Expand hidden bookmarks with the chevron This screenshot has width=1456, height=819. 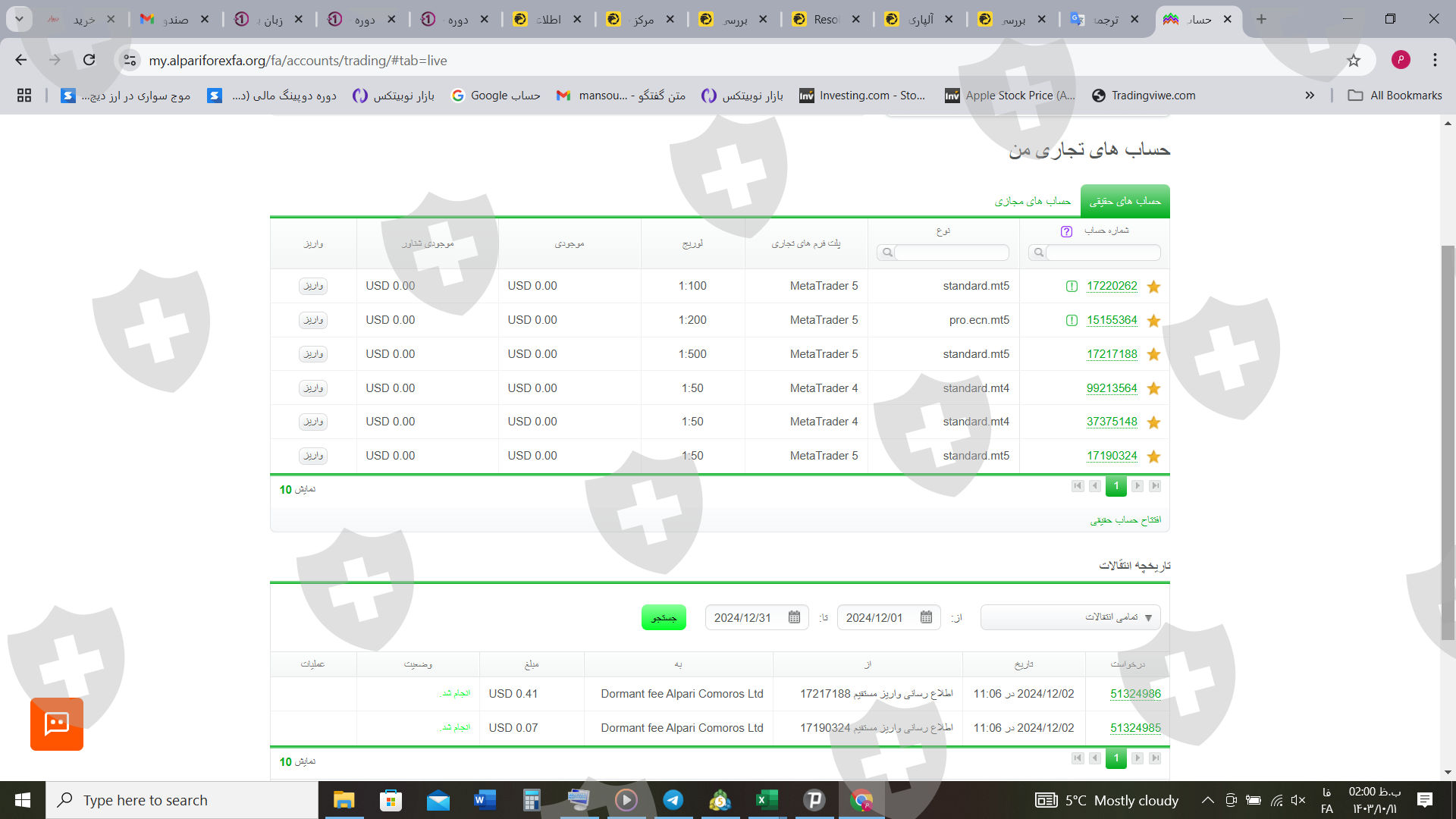tap(1310, 96)
